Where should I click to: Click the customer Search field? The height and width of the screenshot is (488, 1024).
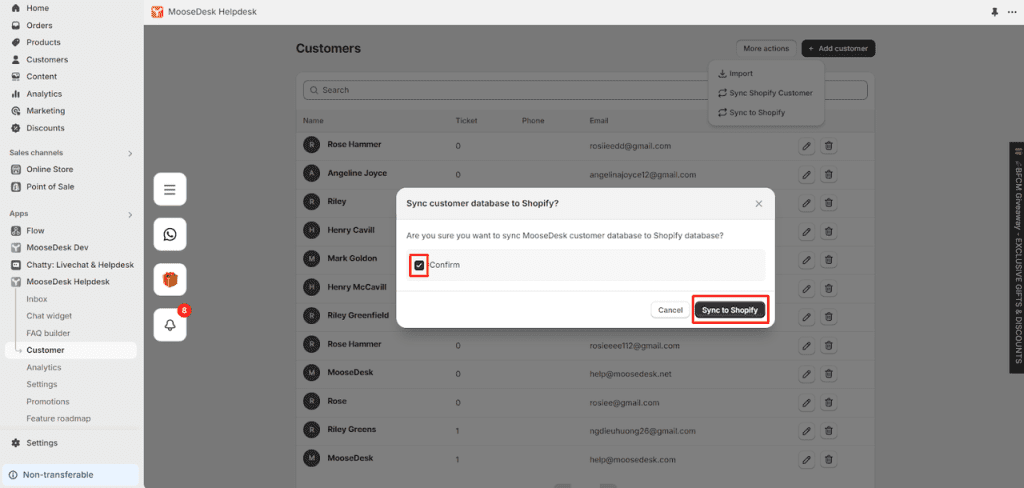pyautogui.click(x=585, y=90)
